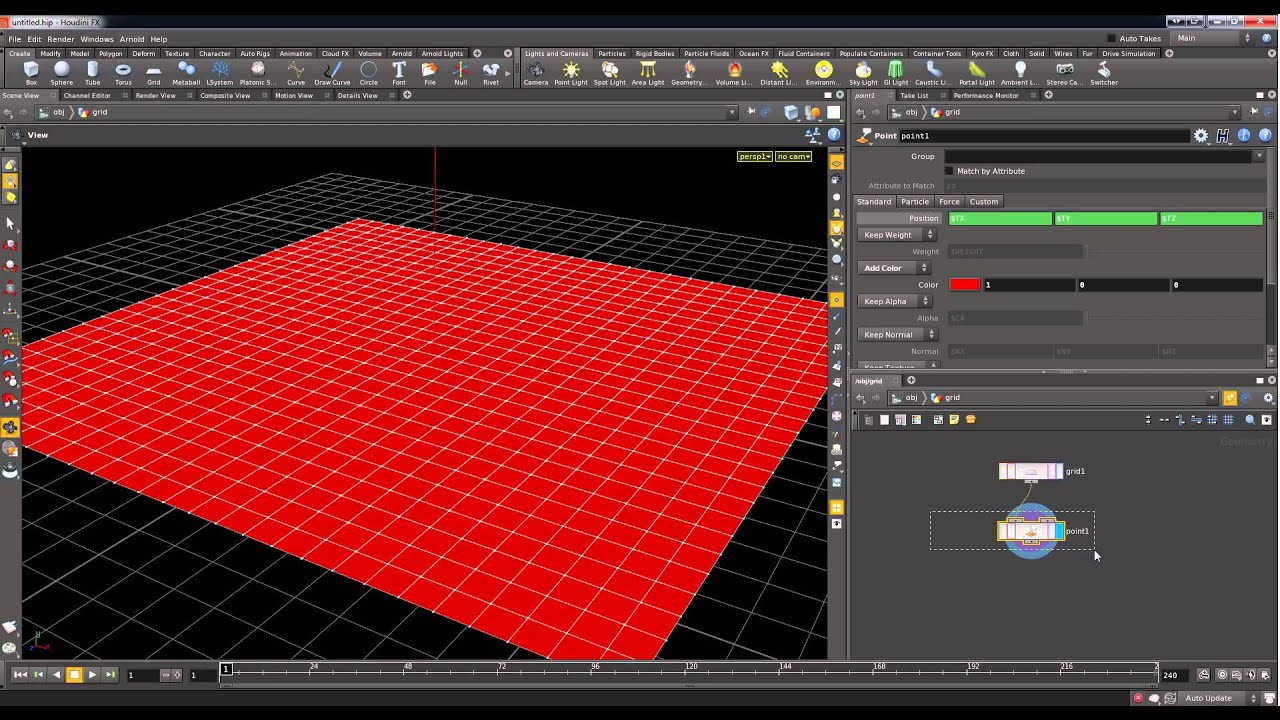
Task: Add a Point Light from the shelf
Action: [x=571, y=73]
